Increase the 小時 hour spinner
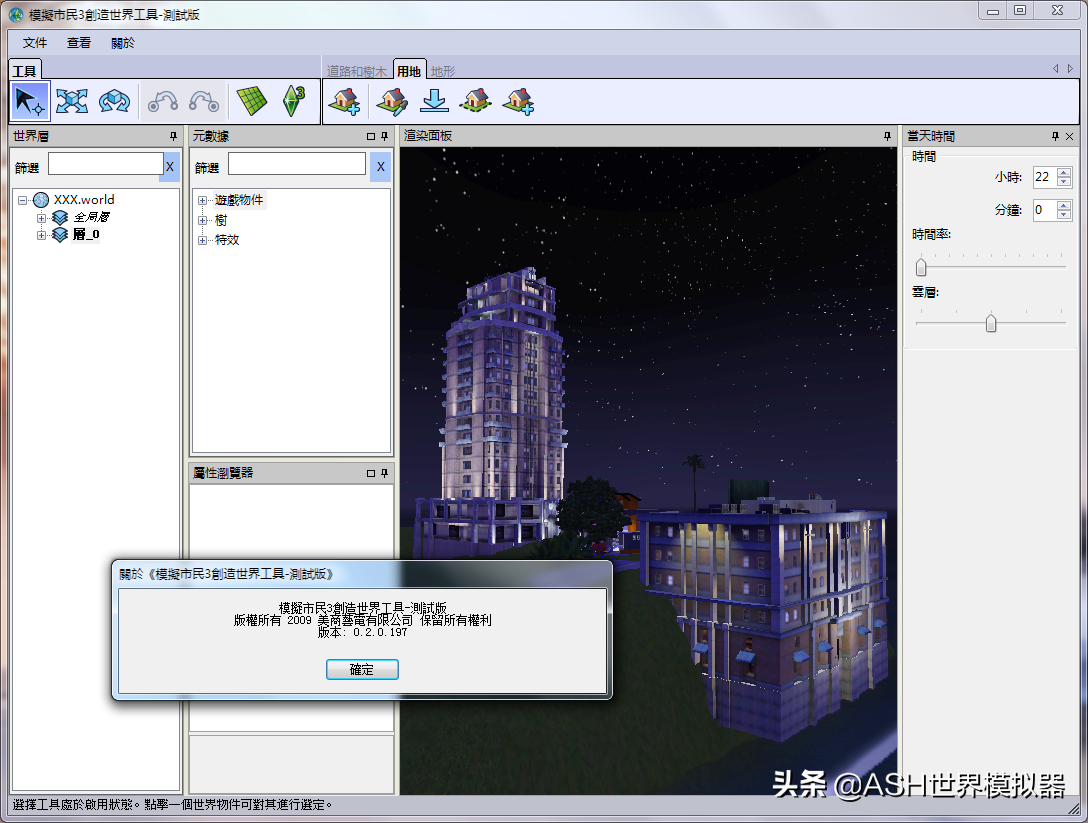 1064,172
